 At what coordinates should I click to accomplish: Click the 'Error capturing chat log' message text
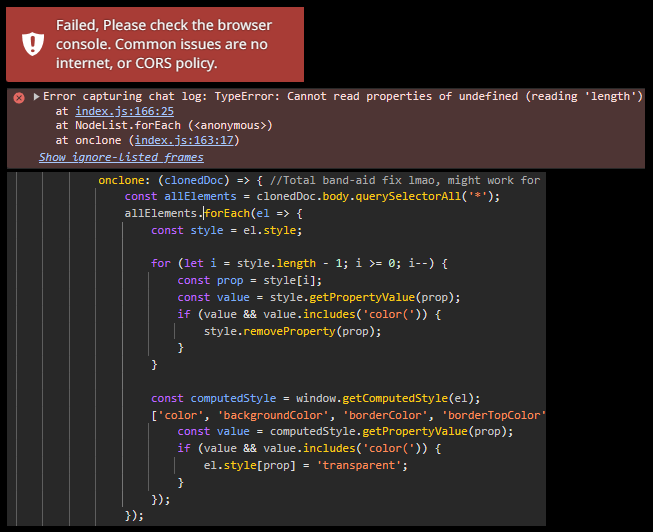(343, 96)
